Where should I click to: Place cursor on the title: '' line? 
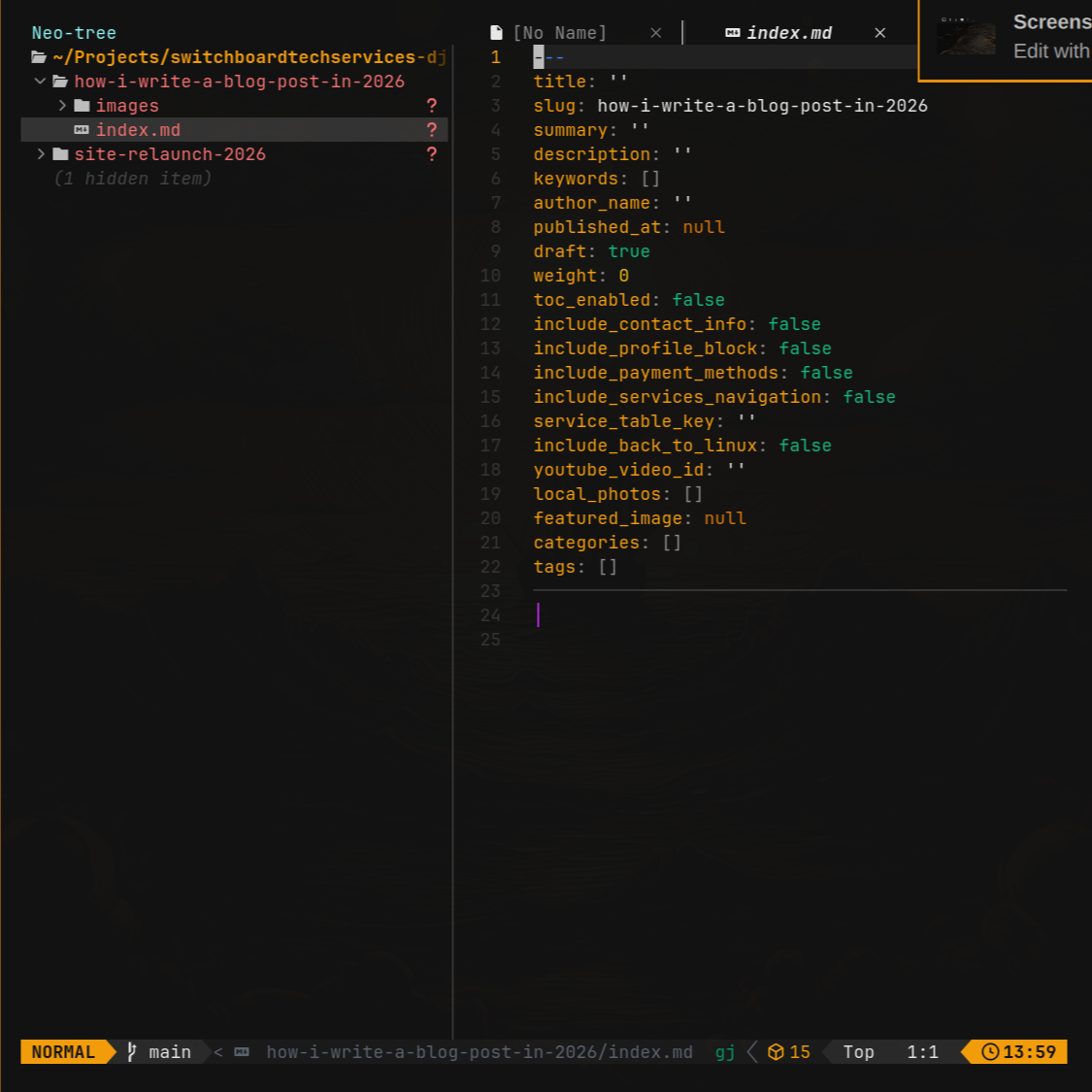coord(580,82)
